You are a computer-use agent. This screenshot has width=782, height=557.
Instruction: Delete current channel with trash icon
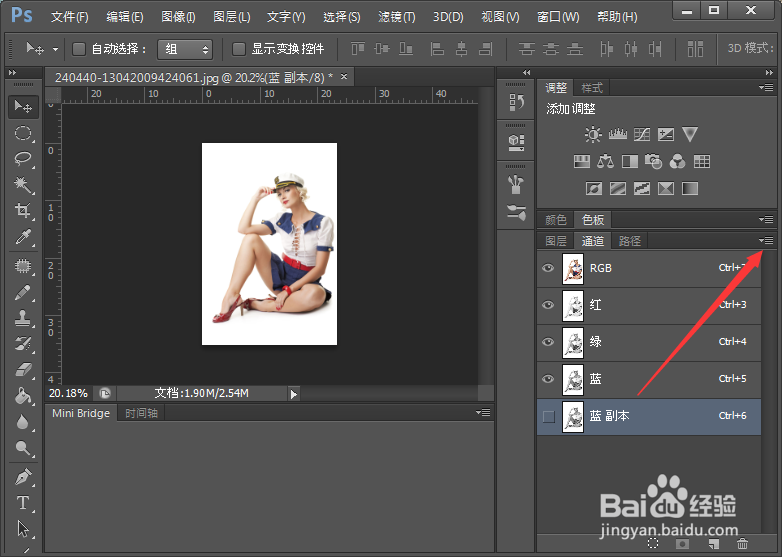click(x=742, y=543)
